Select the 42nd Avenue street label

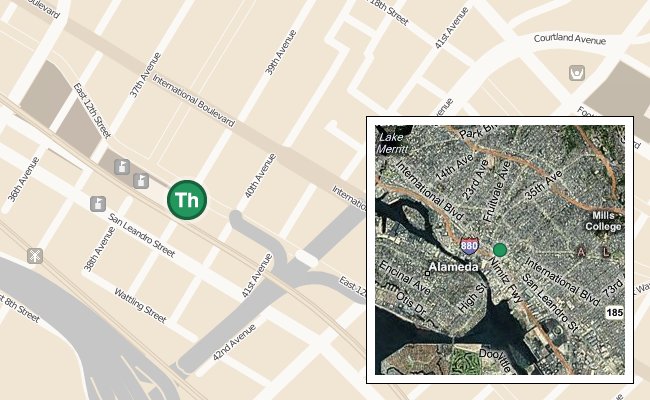234,342
